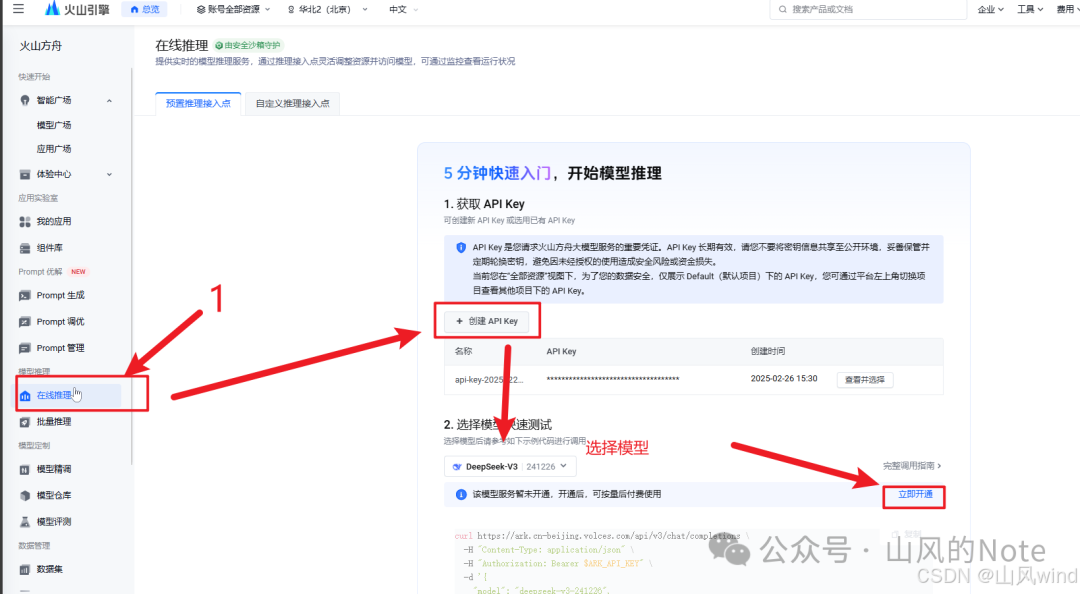Click 立即开通 link
The width and height of the screenshot is (1080, 594).
pos(915,494)
